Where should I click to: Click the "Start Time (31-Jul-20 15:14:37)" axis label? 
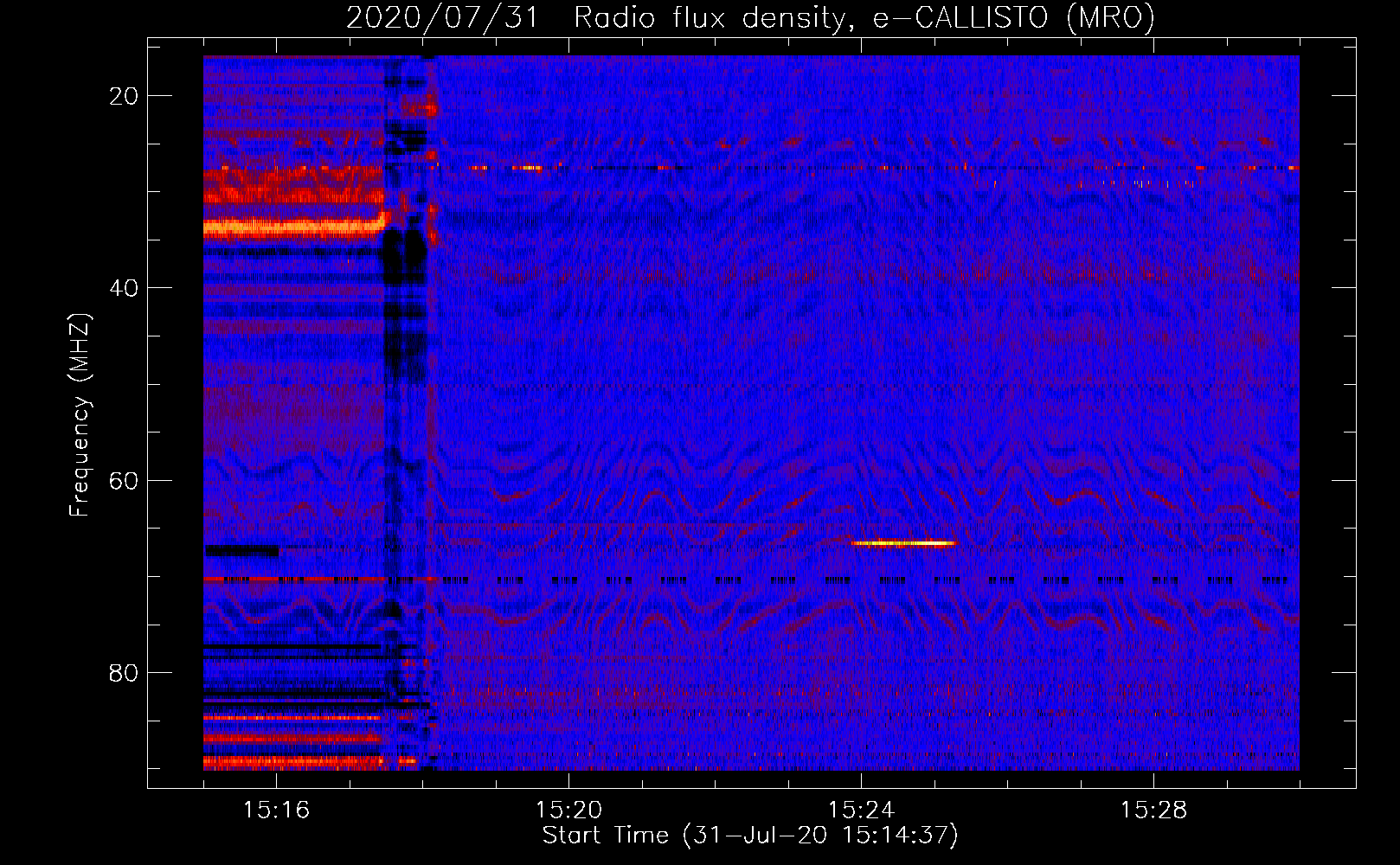750,836
